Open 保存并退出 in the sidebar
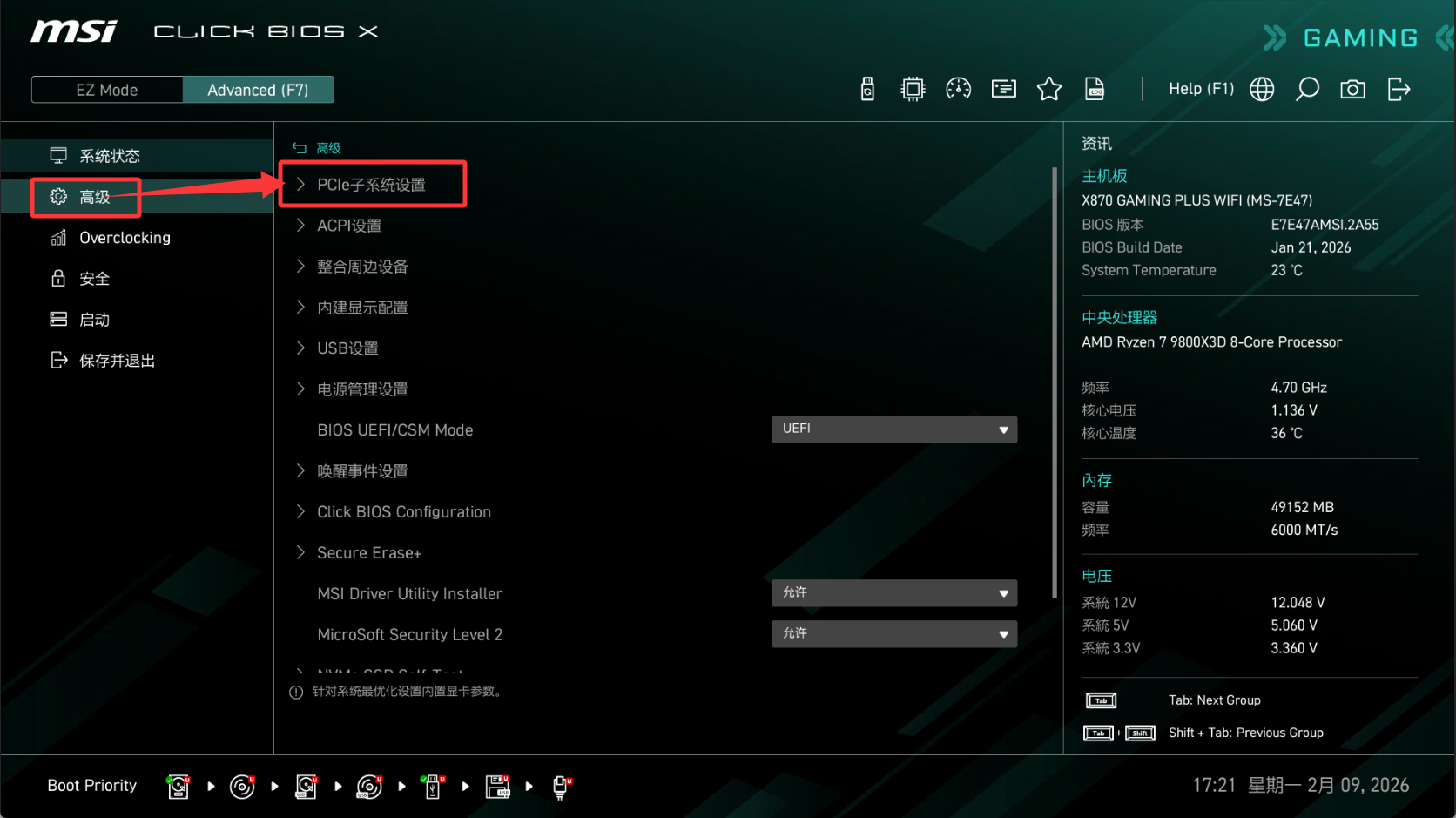The width and height of the screenshot is (1456, 818). pyautogui.click(x=117, y=361)
